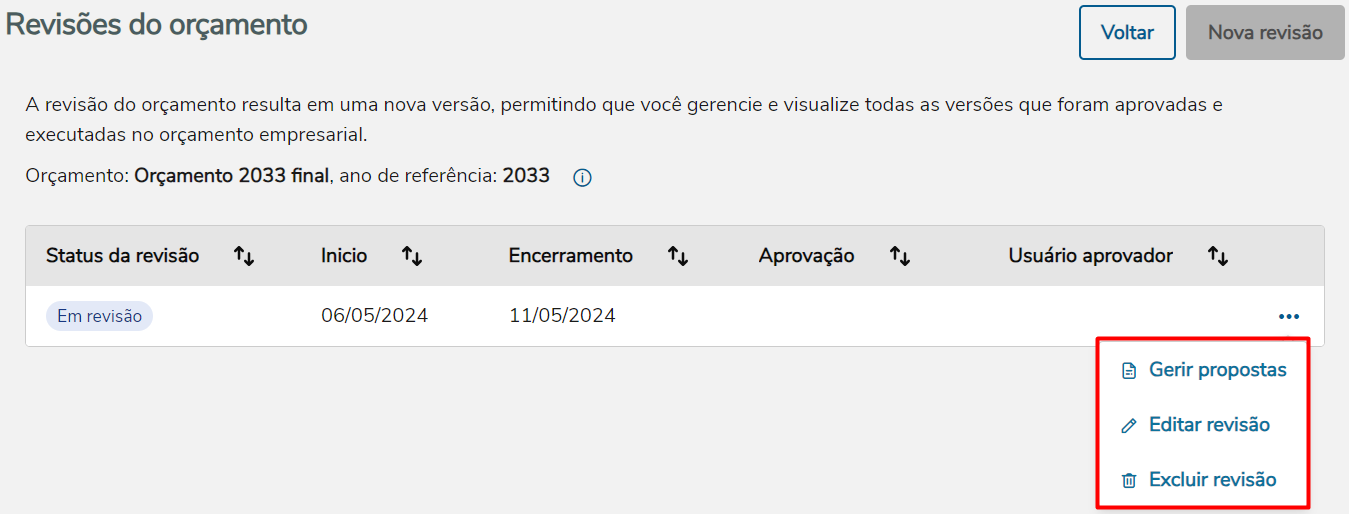1349x514 pixels.
Task: Sort by Status da revisão using arrows icon
Action: click(244, 256)
